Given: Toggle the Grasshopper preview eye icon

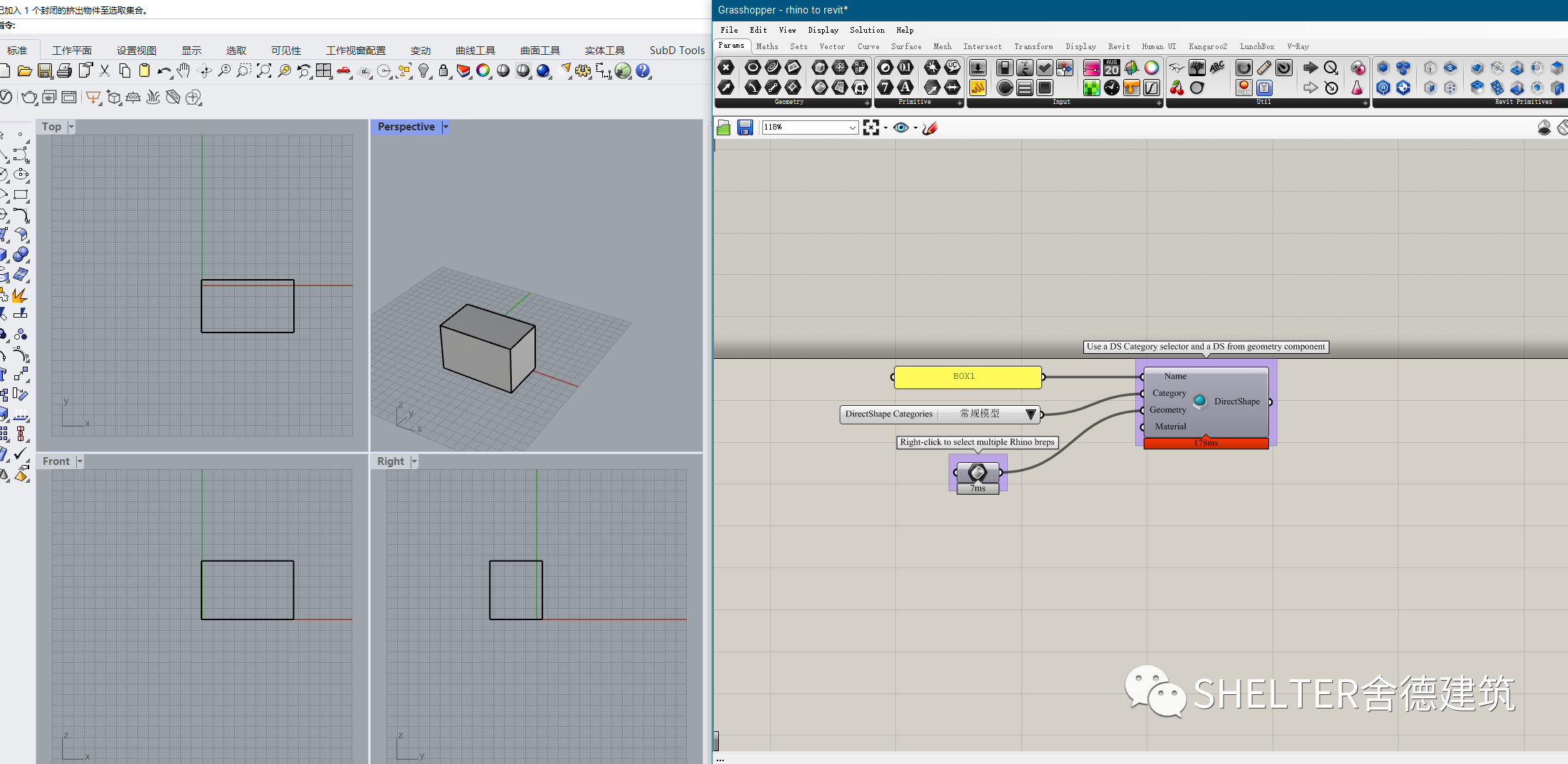Looking at the screenshot, I should [901, 127].
